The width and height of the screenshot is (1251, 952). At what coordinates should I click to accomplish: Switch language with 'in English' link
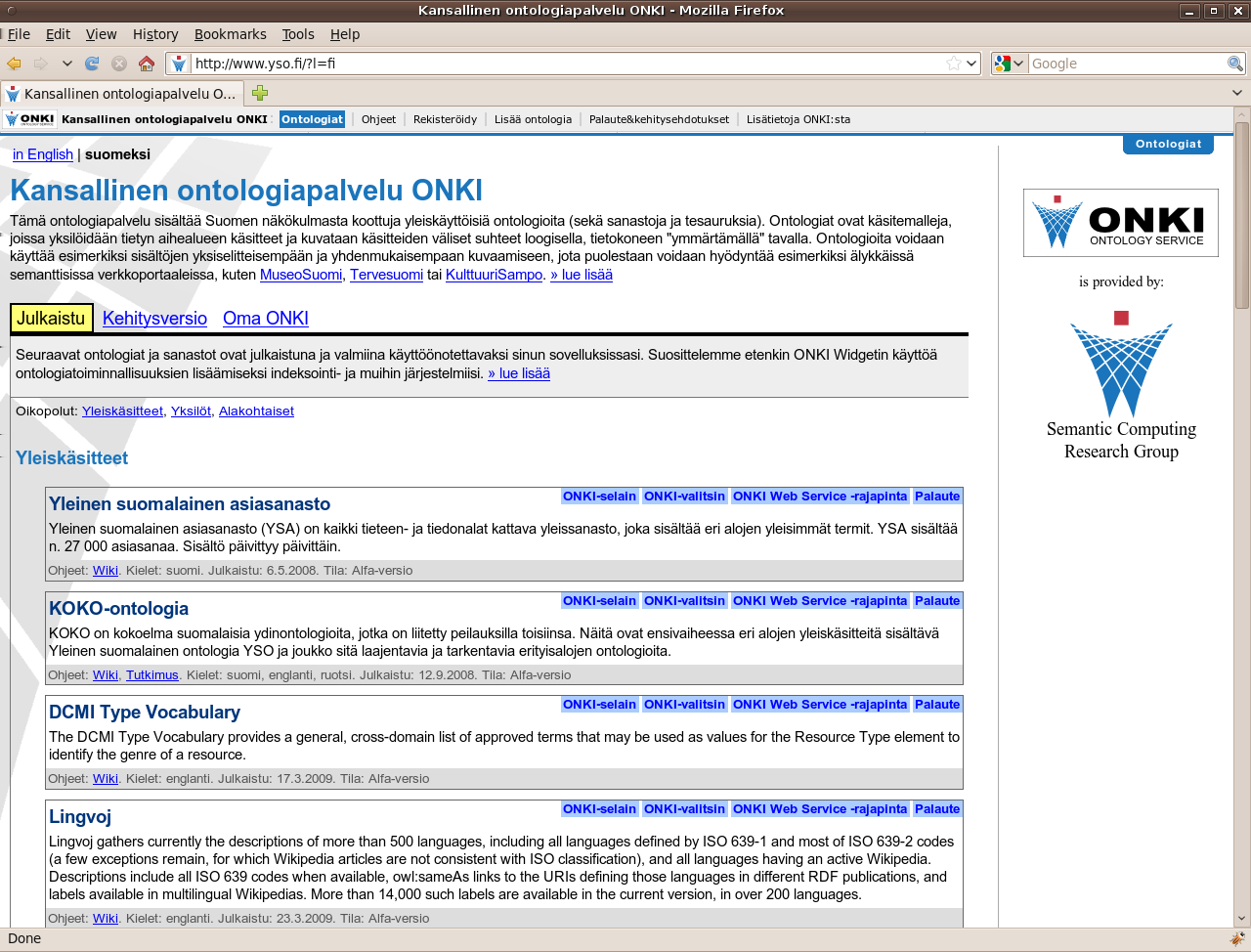pos(43,154)
